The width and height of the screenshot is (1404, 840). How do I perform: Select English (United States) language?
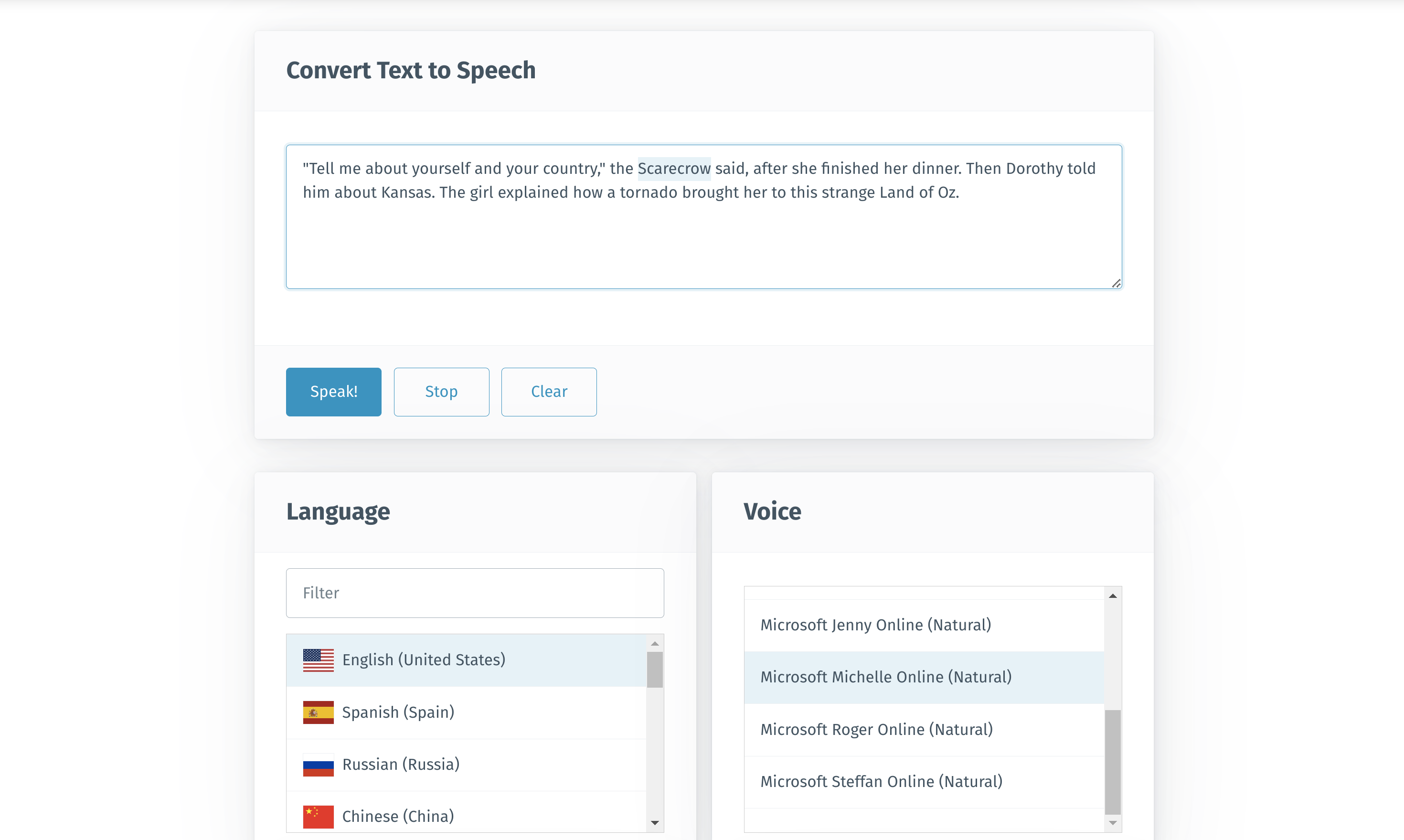(x=423, y=660)
